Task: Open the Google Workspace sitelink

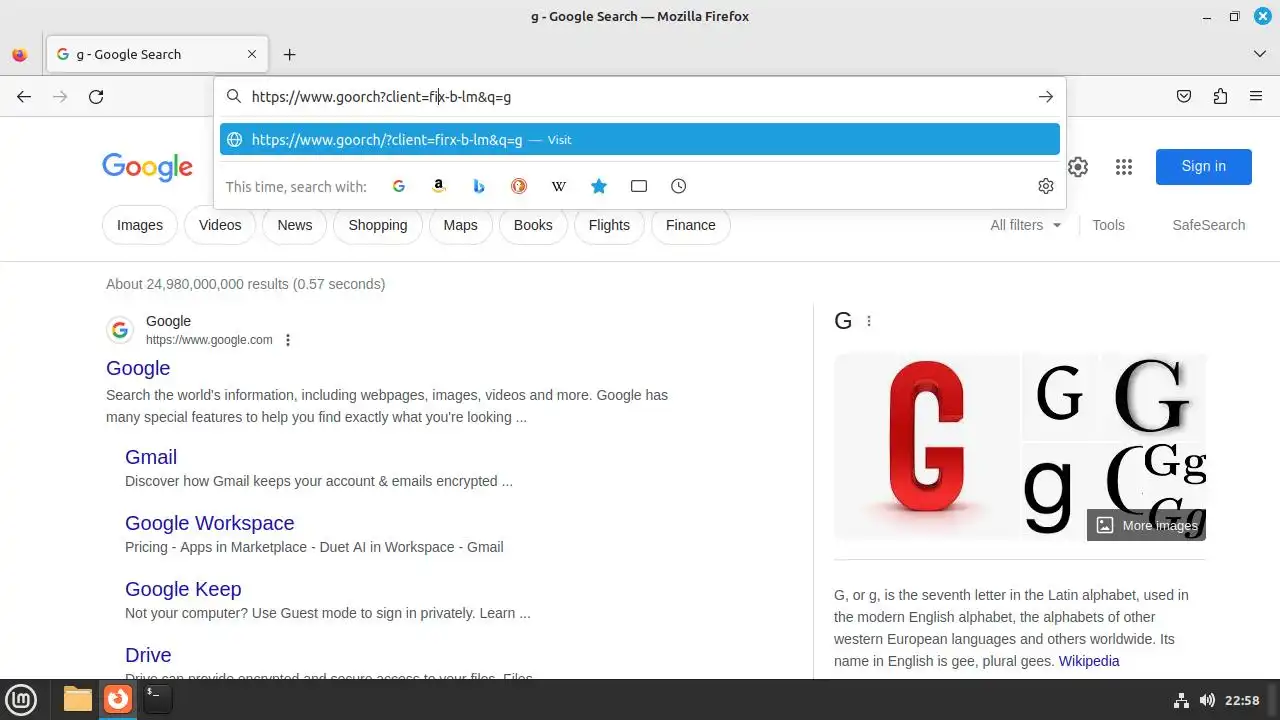Action: (x=210, y=523)
